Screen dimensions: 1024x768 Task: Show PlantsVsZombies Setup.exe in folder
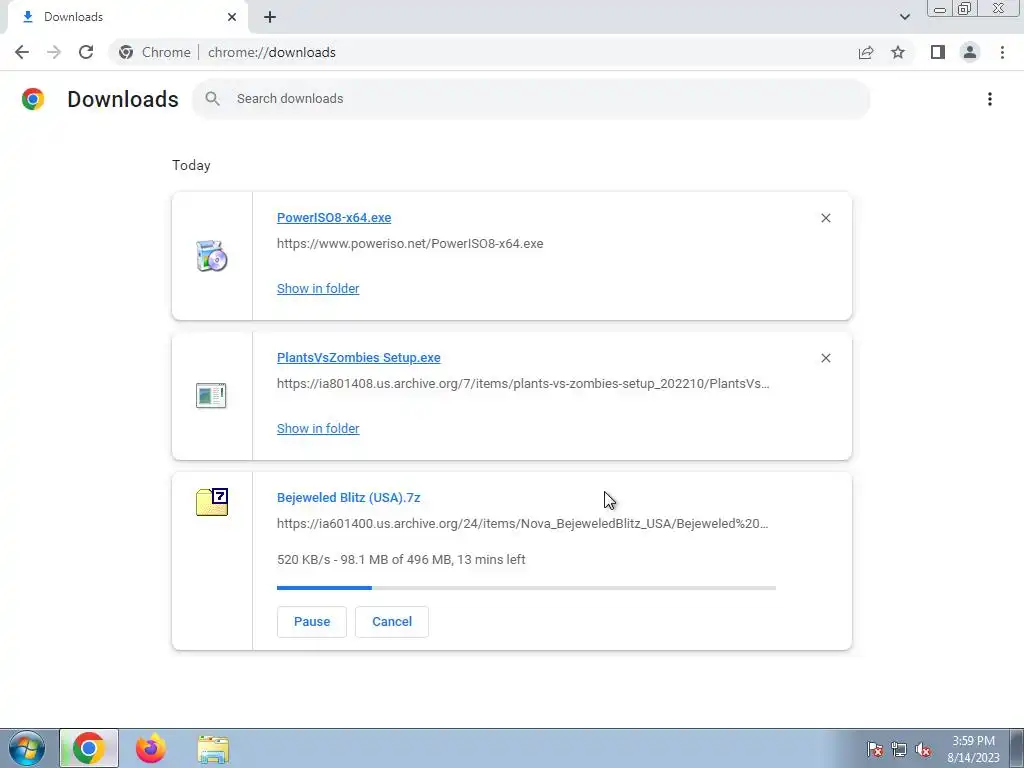318,428
